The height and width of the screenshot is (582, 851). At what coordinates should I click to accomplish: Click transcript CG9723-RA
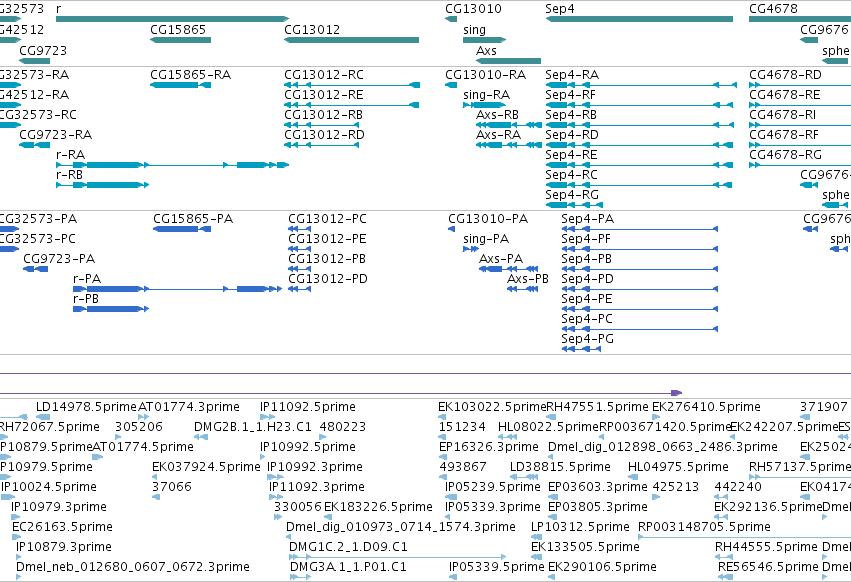(x=35, y=145)
